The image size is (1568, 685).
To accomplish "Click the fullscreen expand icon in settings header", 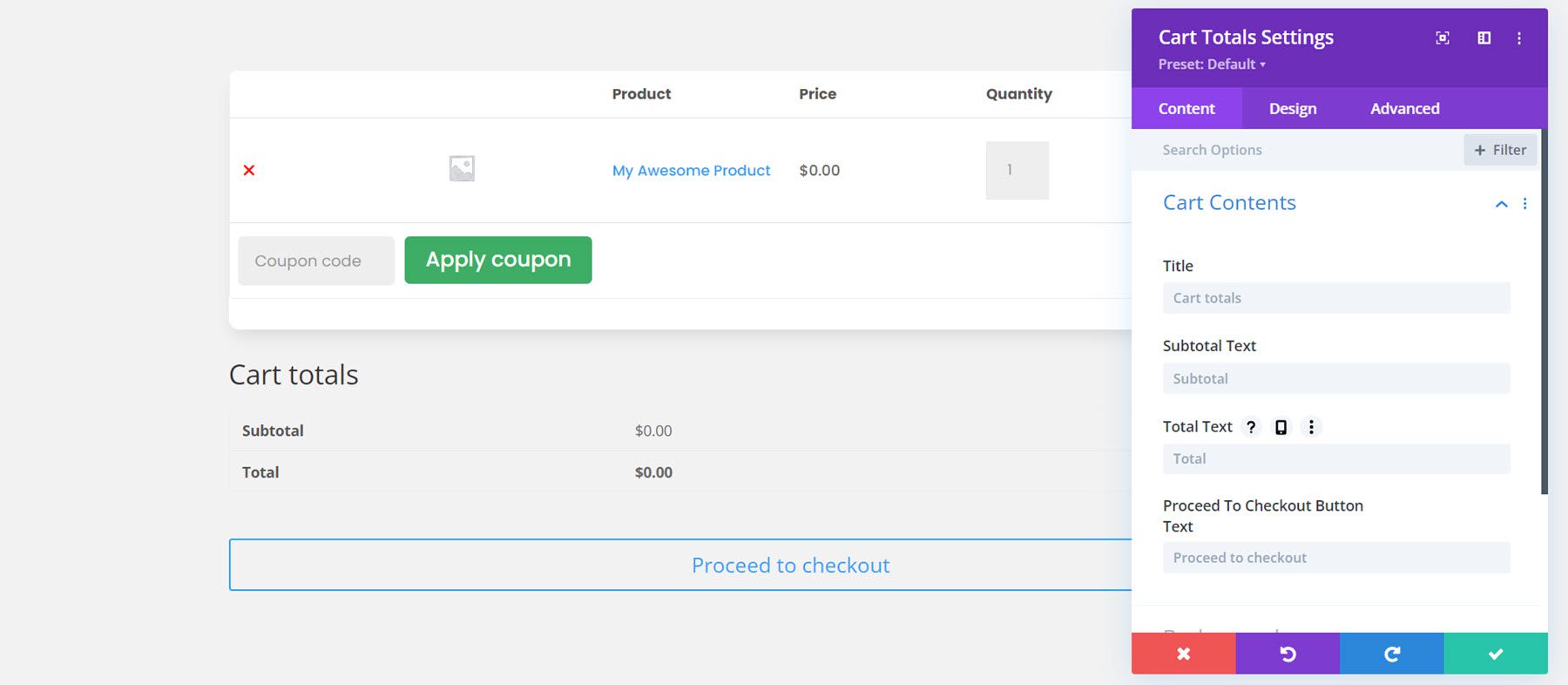I will pyautogui.click(x=1443, y=38).
